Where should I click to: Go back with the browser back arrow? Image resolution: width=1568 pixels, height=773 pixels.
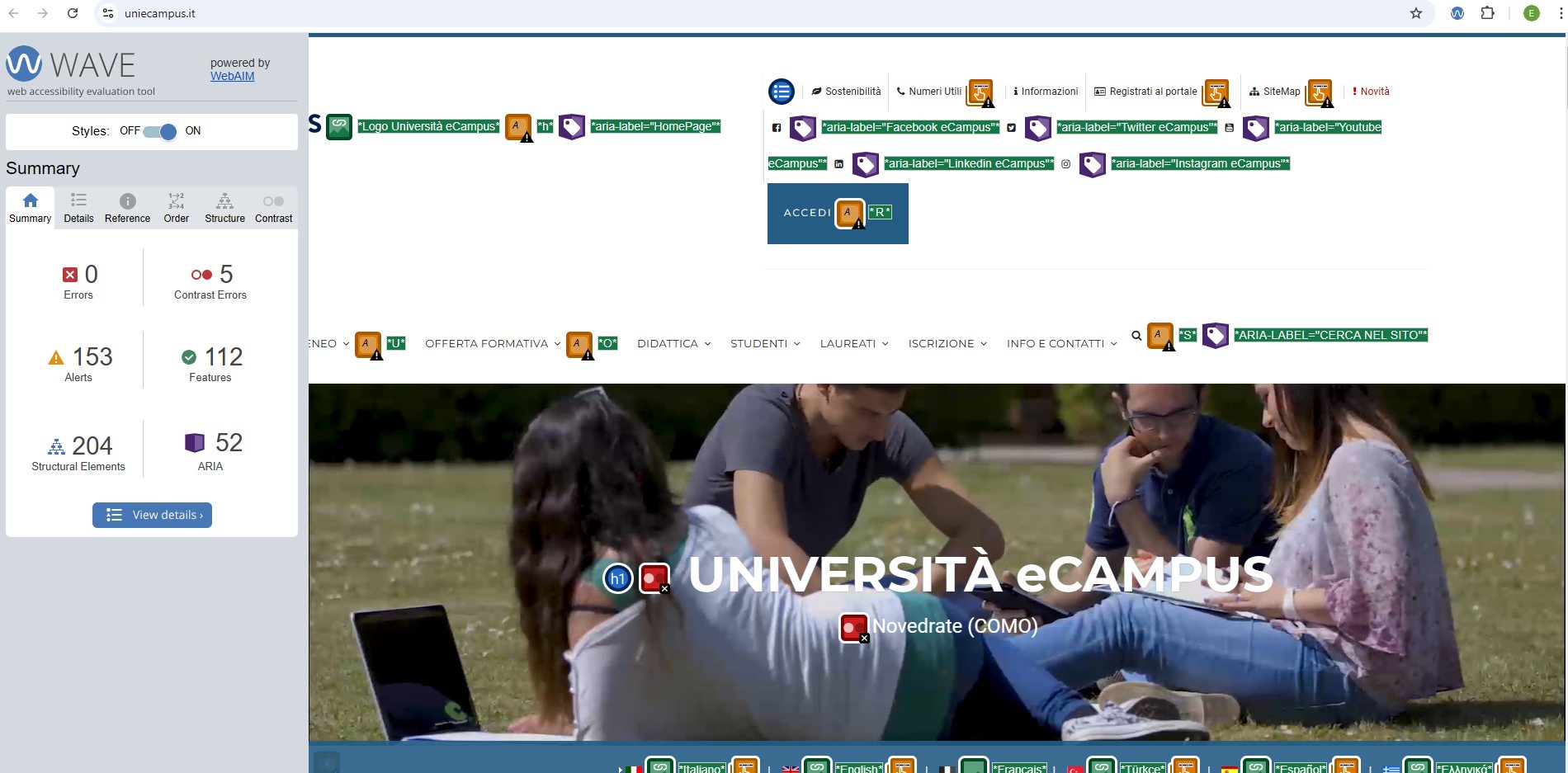point(13,13)
